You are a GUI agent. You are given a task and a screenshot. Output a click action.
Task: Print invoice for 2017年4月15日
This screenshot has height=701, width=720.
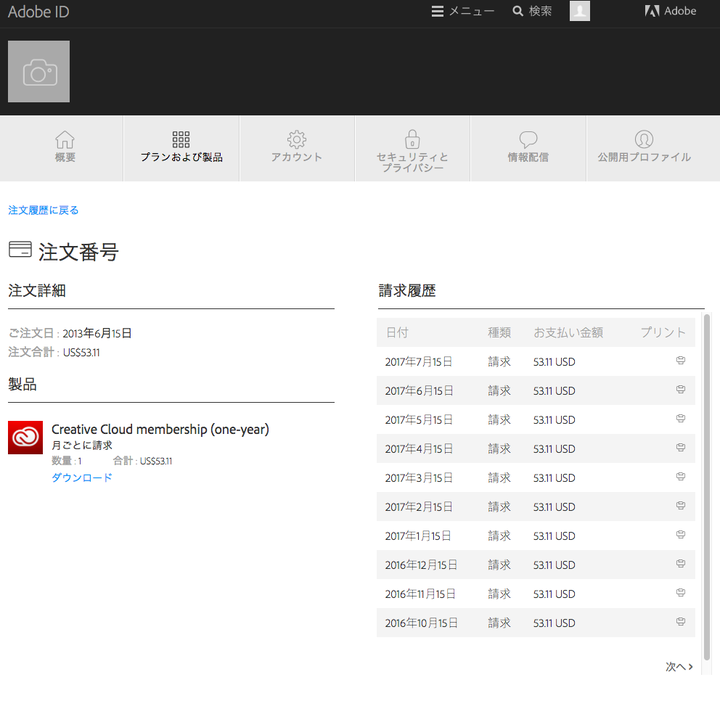pyautogui.click(x=681, y=448)
